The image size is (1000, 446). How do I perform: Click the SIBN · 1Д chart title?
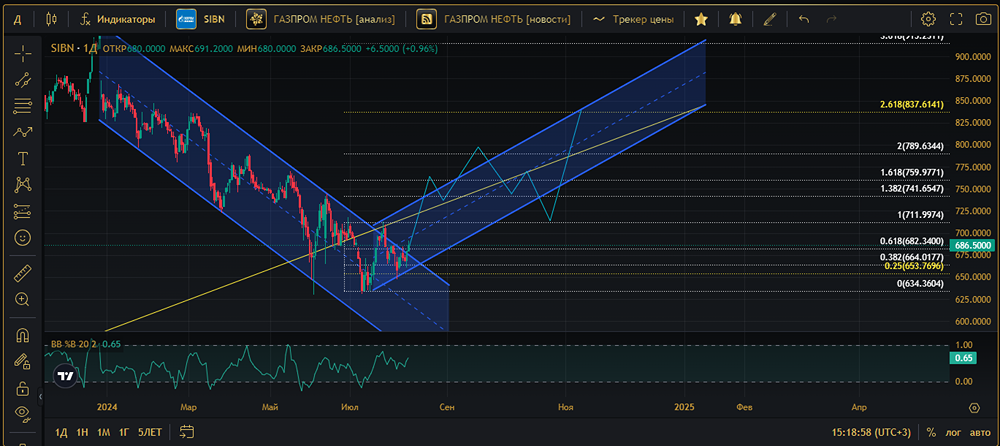73,48
